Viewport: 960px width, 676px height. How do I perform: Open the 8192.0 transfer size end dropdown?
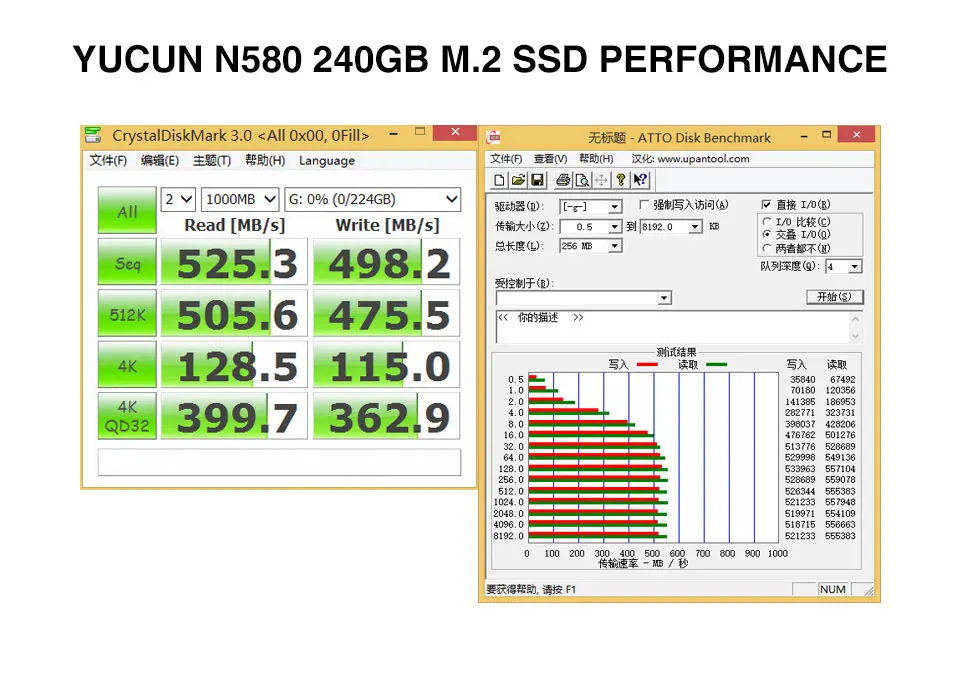695,227
